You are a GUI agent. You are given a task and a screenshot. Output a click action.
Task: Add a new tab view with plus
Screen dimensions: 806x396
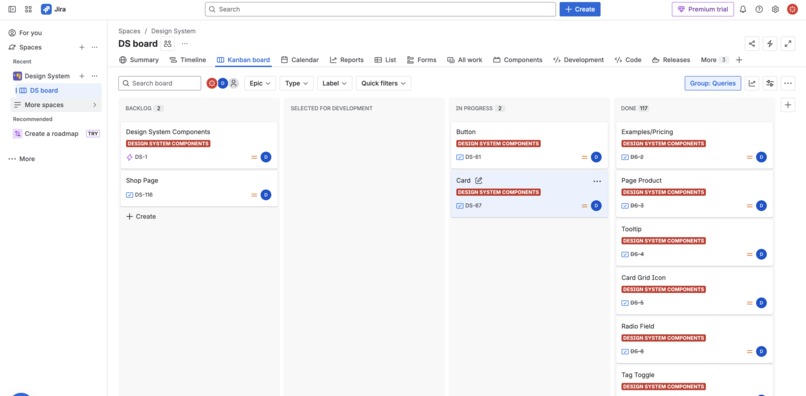[739, 60]
